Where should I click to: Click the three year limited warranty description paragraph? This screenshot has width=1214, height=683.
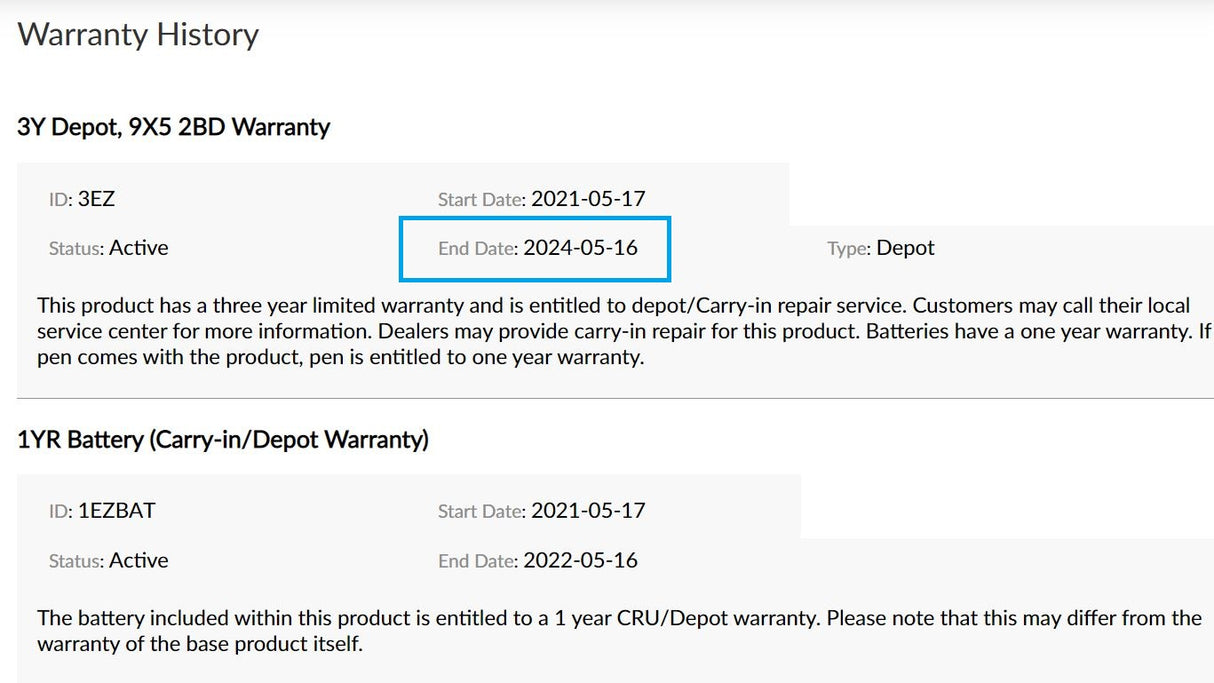(620, 331)
